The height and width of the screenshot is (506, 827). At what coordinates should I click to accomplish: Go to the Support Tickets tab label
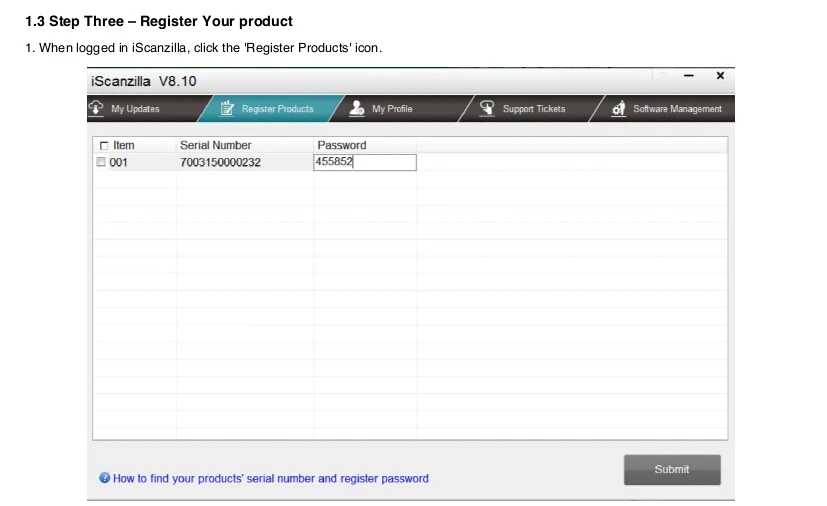click(x=533, y=109)
